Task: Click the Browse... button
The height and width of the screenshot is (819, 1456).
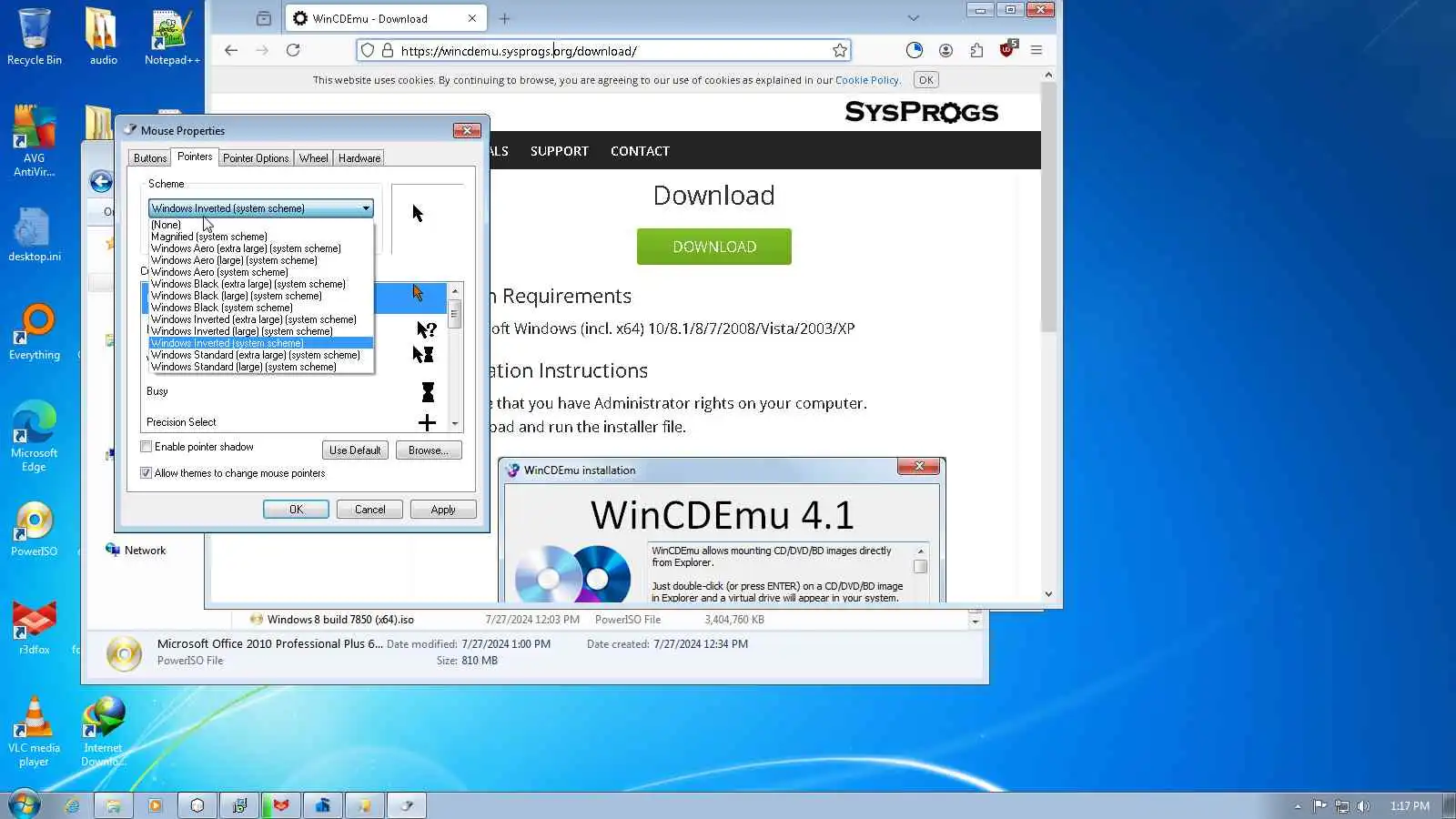Action: pyautogui.click(x=428, y=450)
